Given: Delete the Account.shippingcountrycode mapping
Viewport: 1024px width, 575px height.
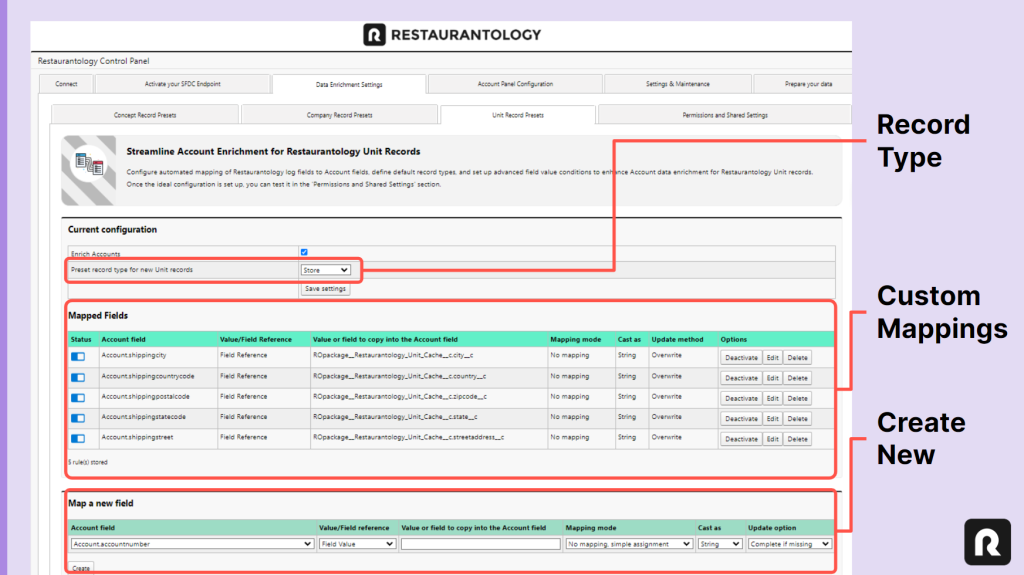Looking at the screenshot, I should pos(797,378).
